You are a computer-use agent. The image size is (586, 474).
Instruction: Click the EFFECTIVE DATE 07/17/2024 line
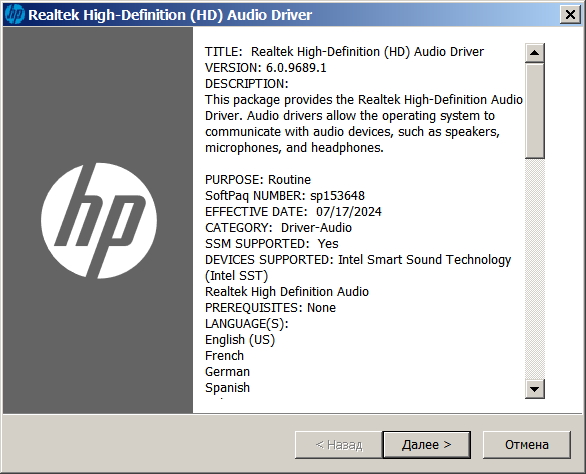click(293, 212)
